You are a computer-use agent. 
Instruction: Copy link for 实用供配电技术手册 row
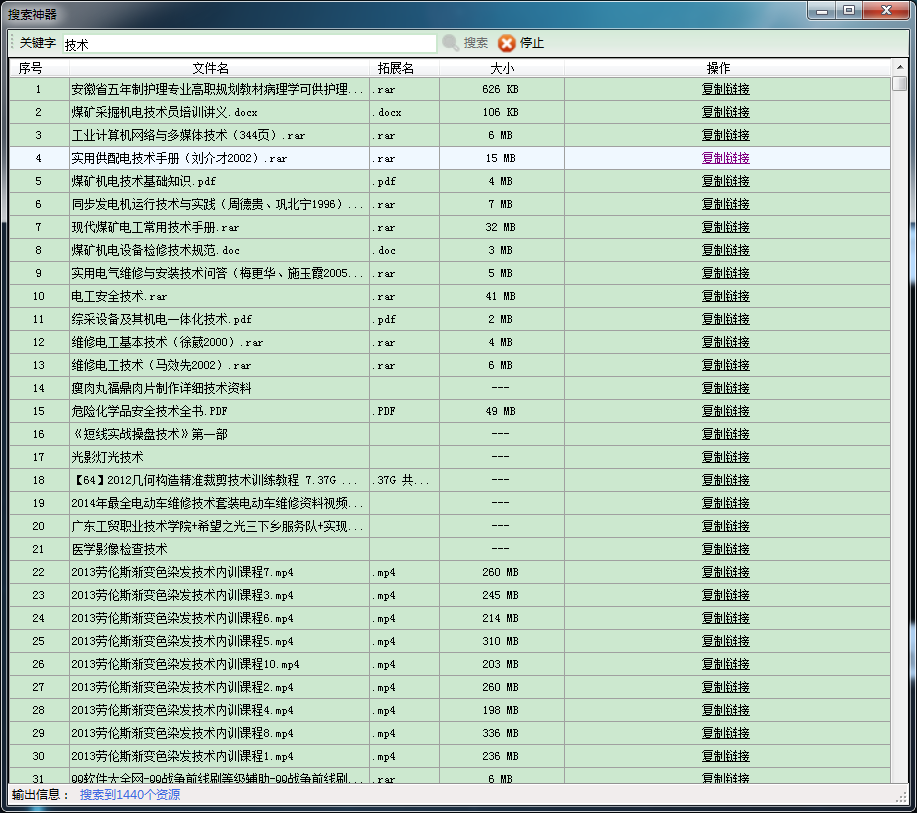click(x=725, y=158)
